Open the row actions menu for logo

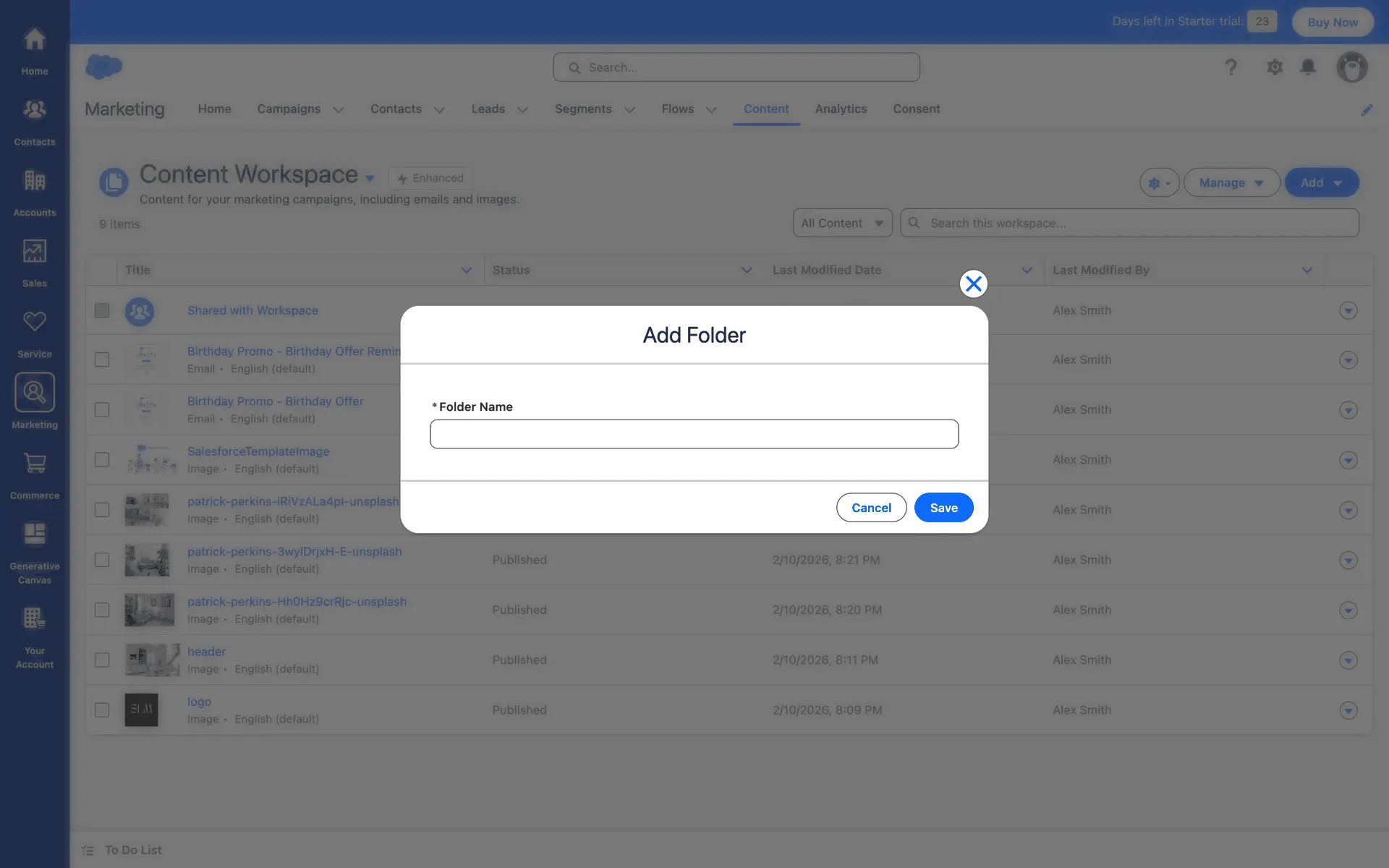click(1347, 710)
